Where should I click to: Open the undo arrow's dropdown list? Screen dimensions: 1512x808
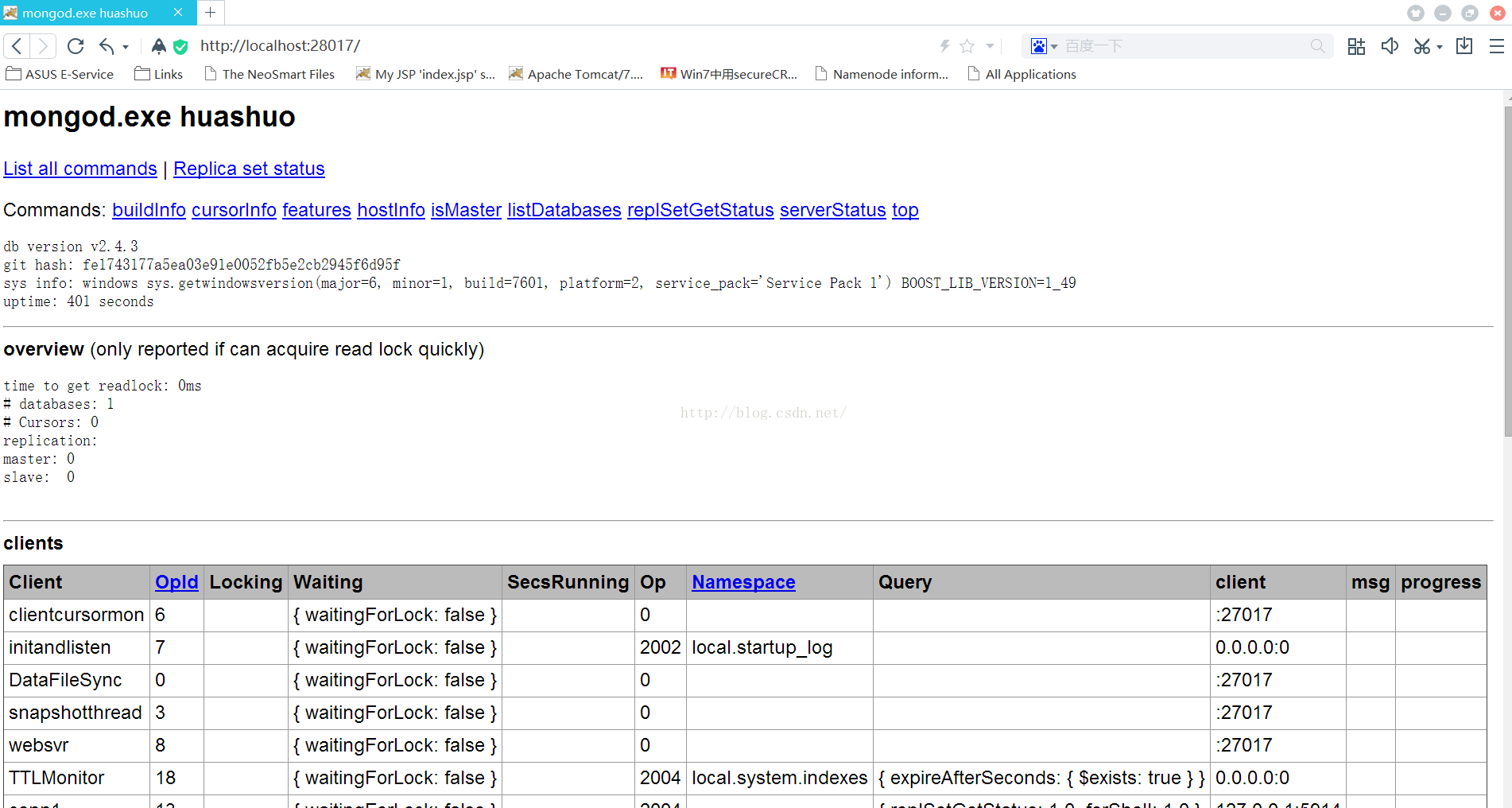(x=126, y=47)
